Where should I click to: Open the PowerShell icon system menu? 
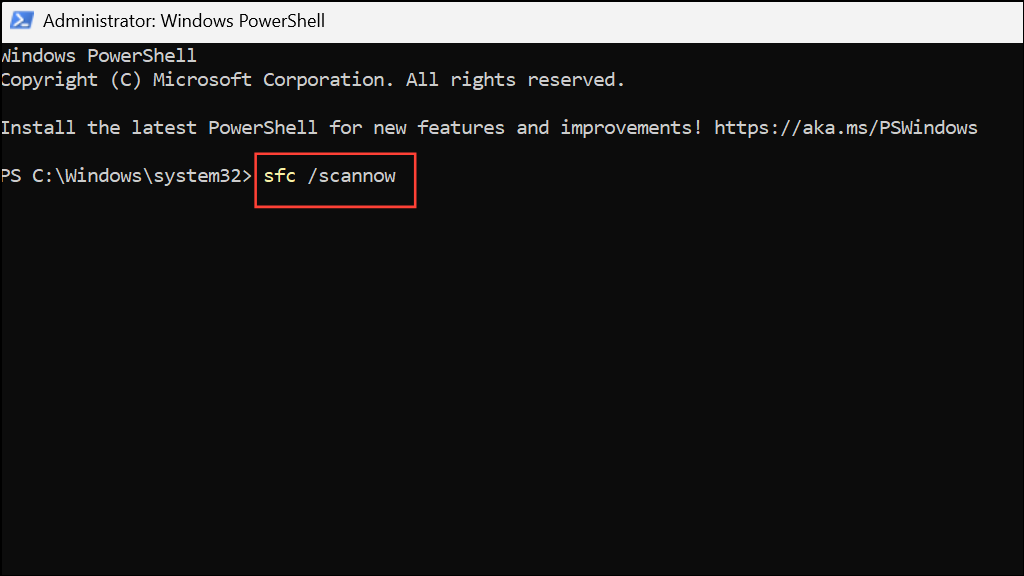22,20
